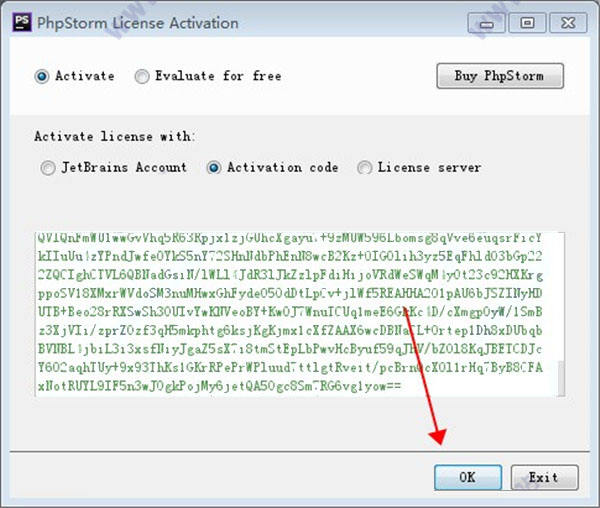
Task: Close the License Activation dialog
Action: [568, 23]
